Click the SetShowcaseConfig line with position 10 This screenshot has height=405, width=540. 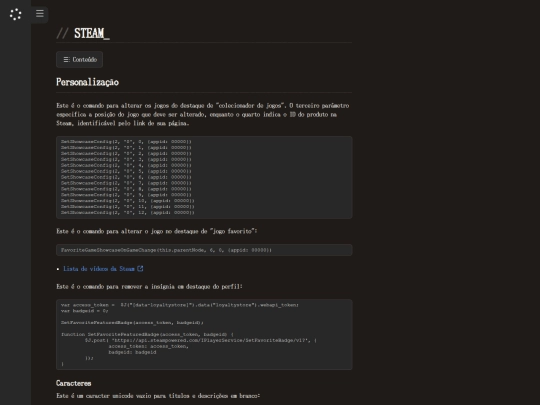pyautogui.click(x=127, y=200)
